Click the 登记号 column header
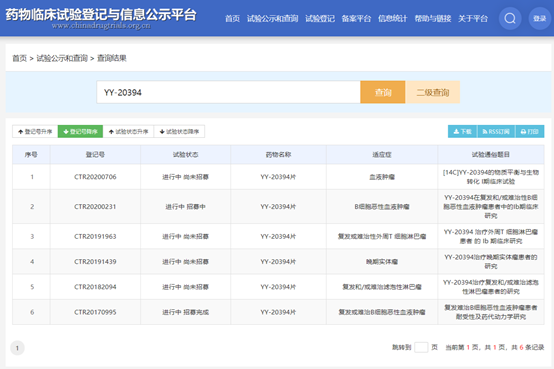Viewport: 554px width, 369px height. click(95, 154)
